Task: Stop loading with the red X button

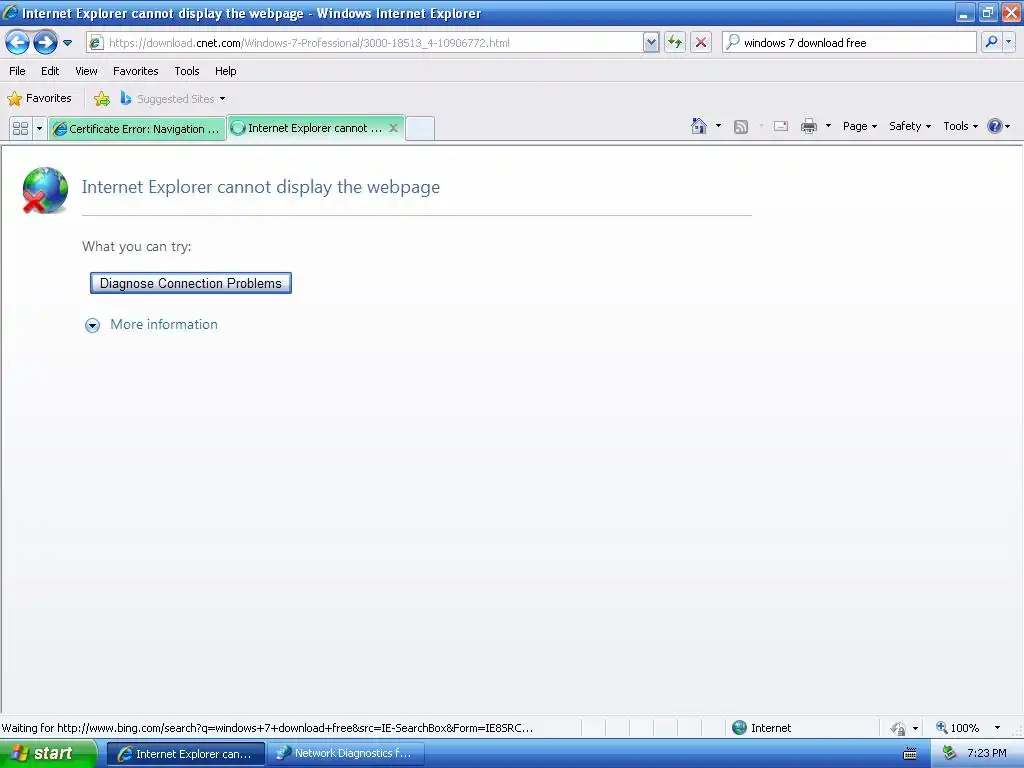Action: pyautogui.click(x=701, y=43)
